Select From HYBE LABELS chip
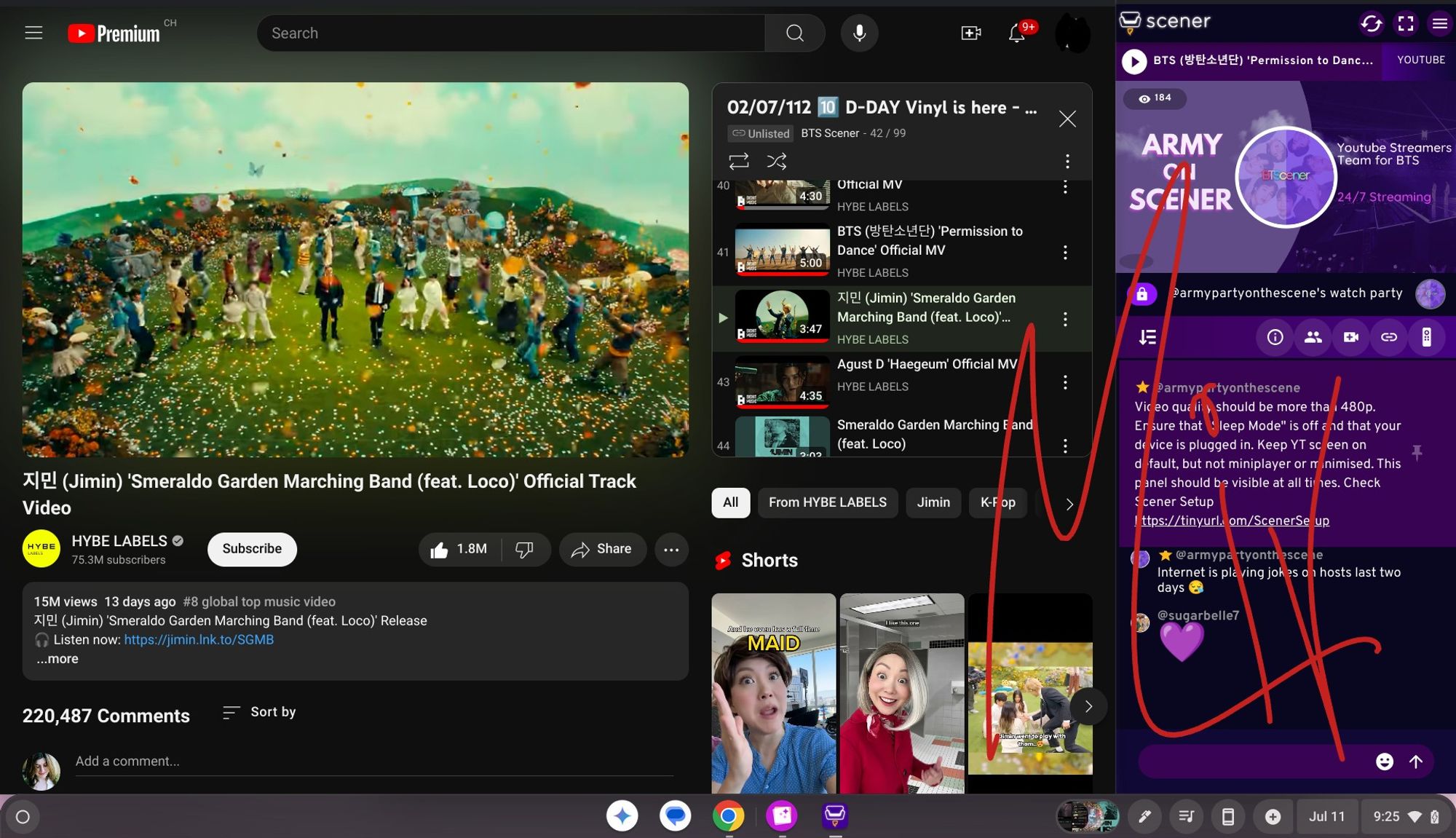Screen dimensions: 1456x838 828,502
